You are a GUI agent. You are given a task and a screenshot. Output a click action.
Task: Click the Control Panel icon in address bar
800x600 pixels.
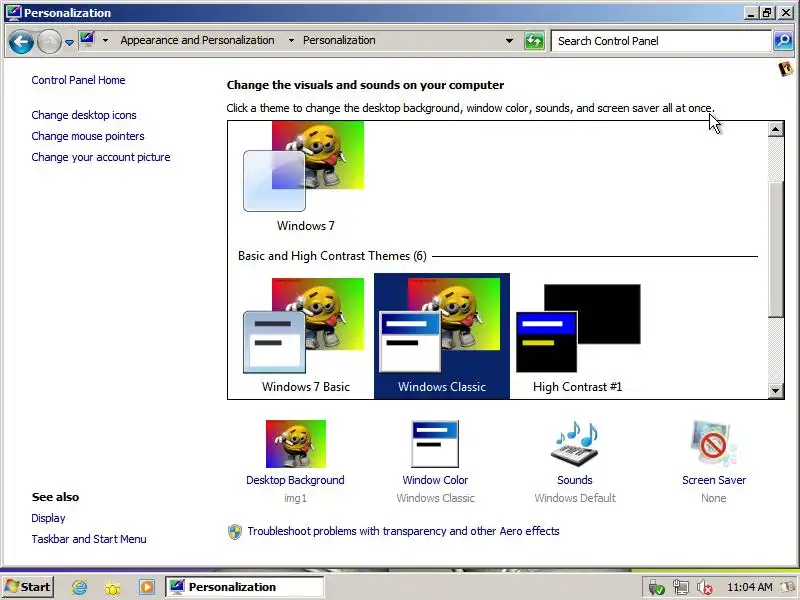(88, 40)
